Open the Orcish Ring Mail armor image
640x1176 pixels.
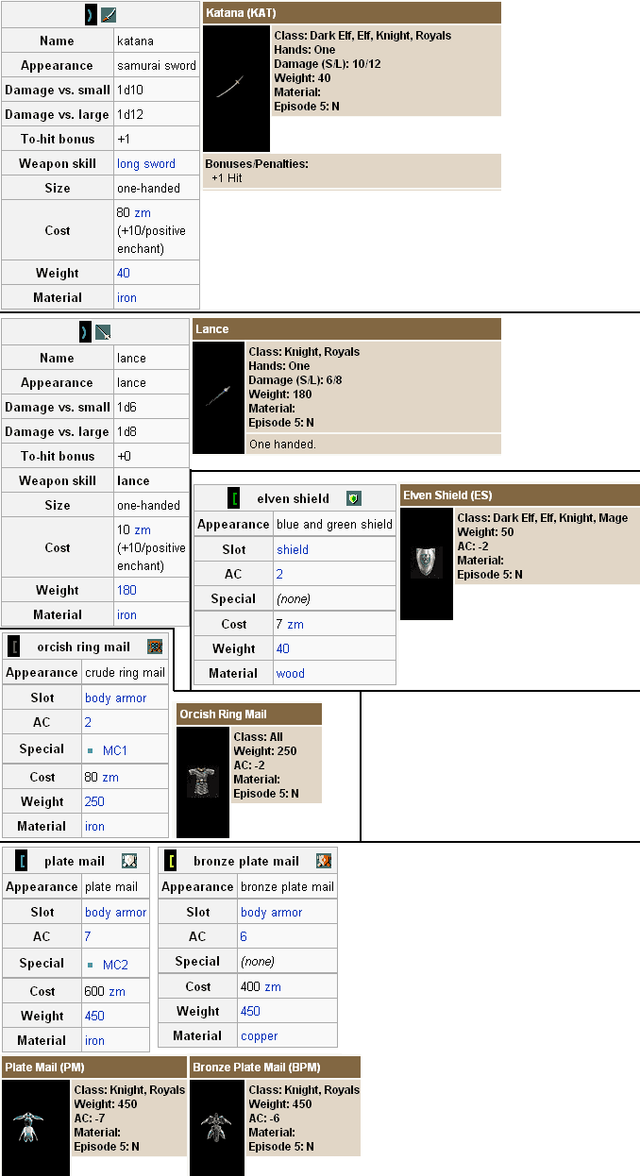203,781
